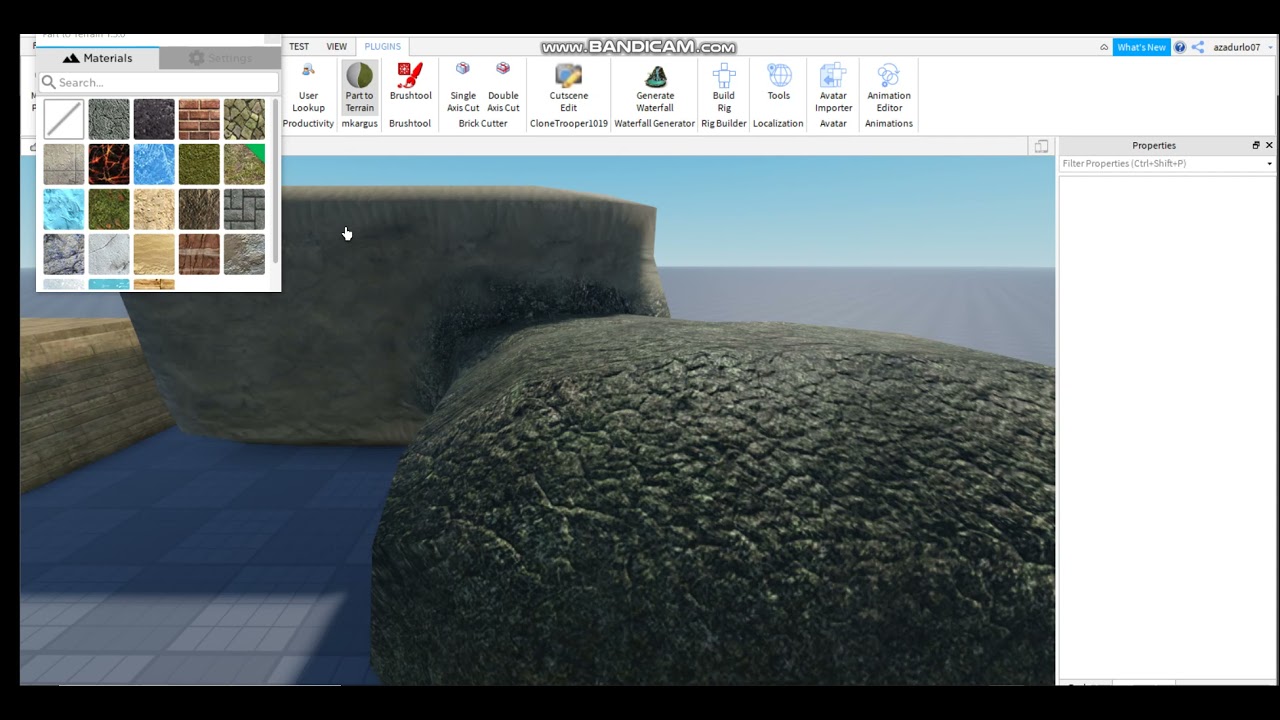Open the Build Rig plugin

(x=723, y=88)
